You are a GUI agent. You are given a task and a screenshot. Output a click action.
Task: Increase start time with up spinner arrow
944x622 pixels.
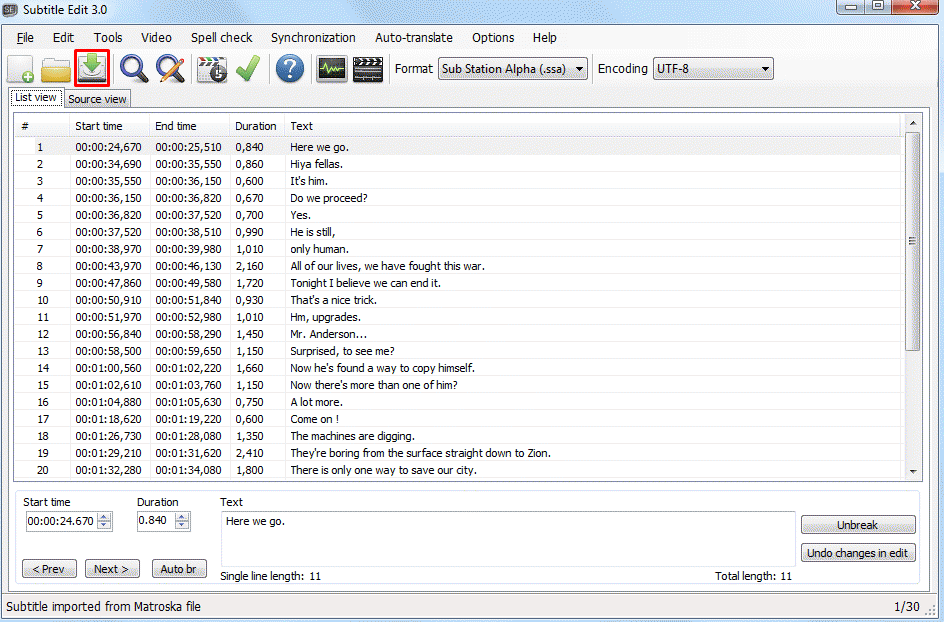(104, 517)
